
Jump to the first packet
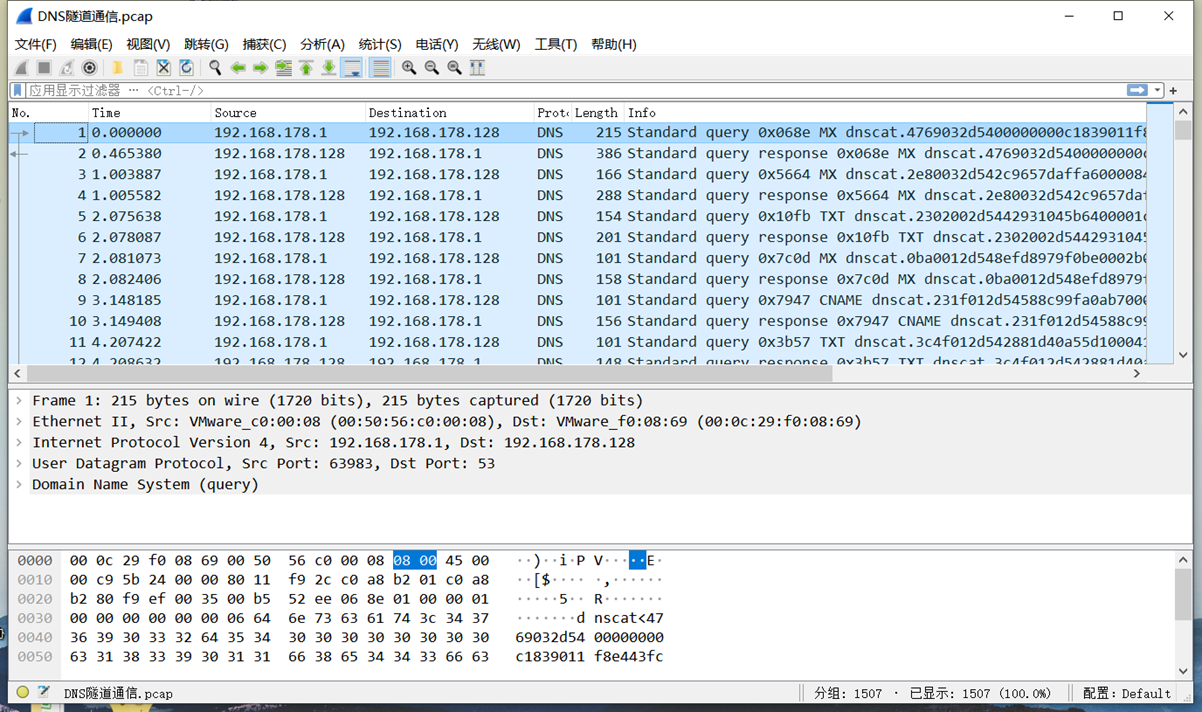coord(306,67)
